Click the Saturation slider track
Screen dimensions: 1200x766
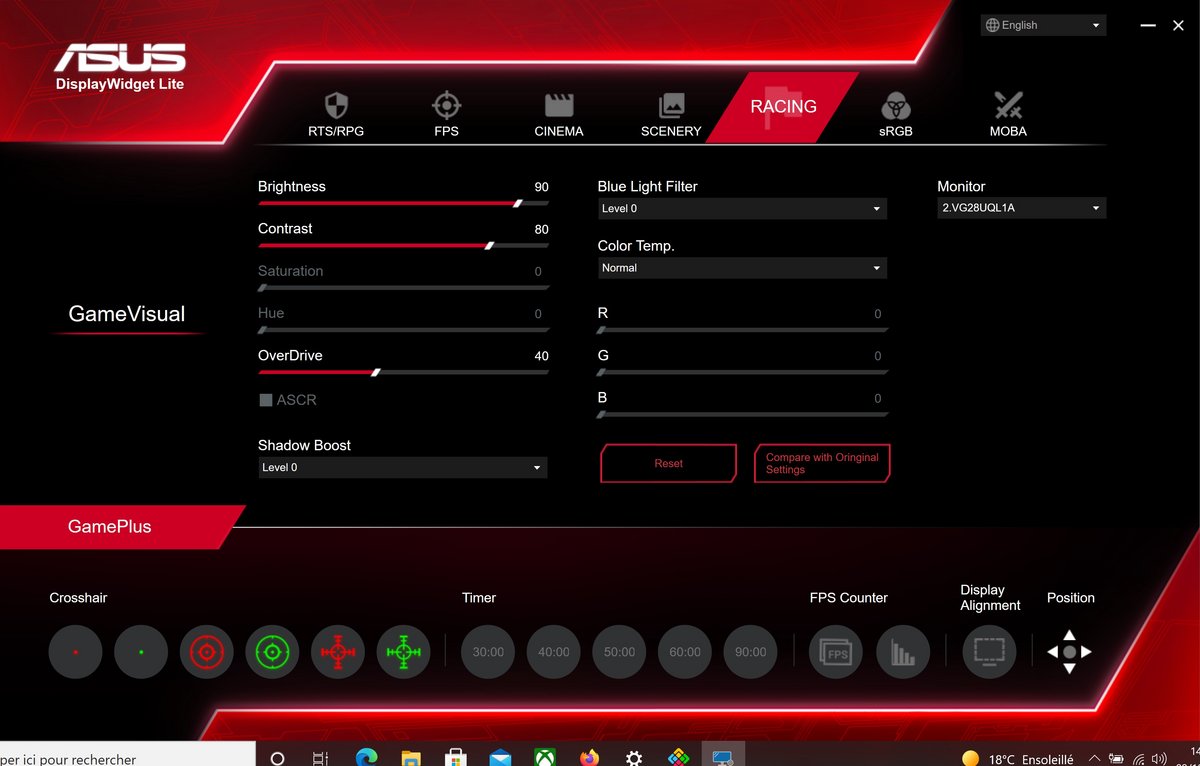[x=403, y=288]
